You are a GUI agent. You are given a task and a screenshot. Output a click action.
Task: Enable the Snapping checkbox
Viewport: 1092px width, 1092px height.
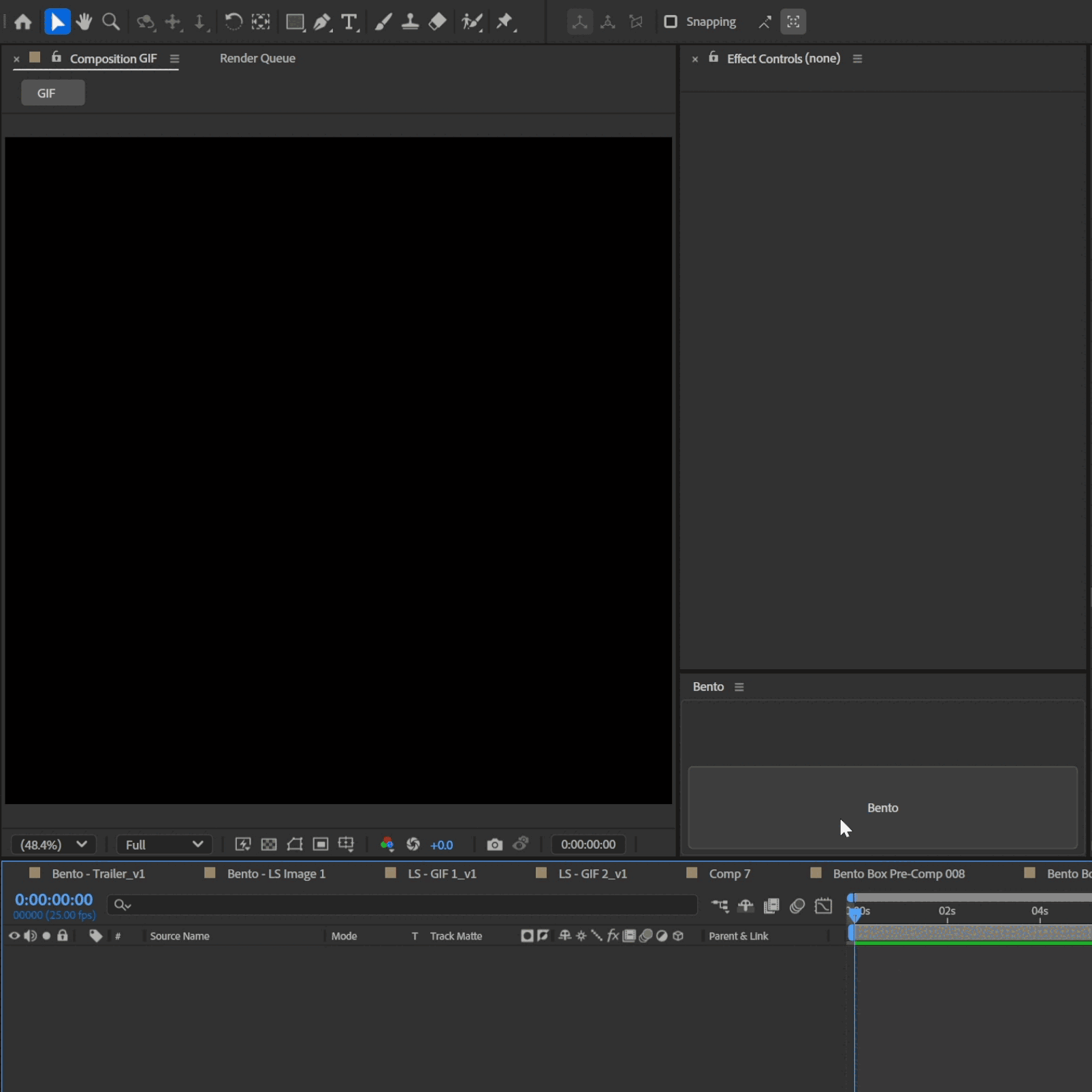point(671,22)
